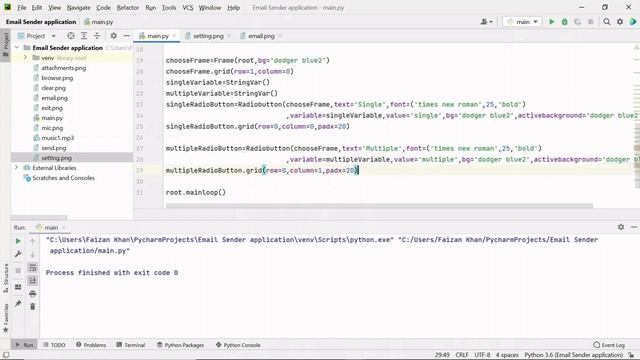Select main.py in project tree
The image size is (640, 360).
pos(52,118)
